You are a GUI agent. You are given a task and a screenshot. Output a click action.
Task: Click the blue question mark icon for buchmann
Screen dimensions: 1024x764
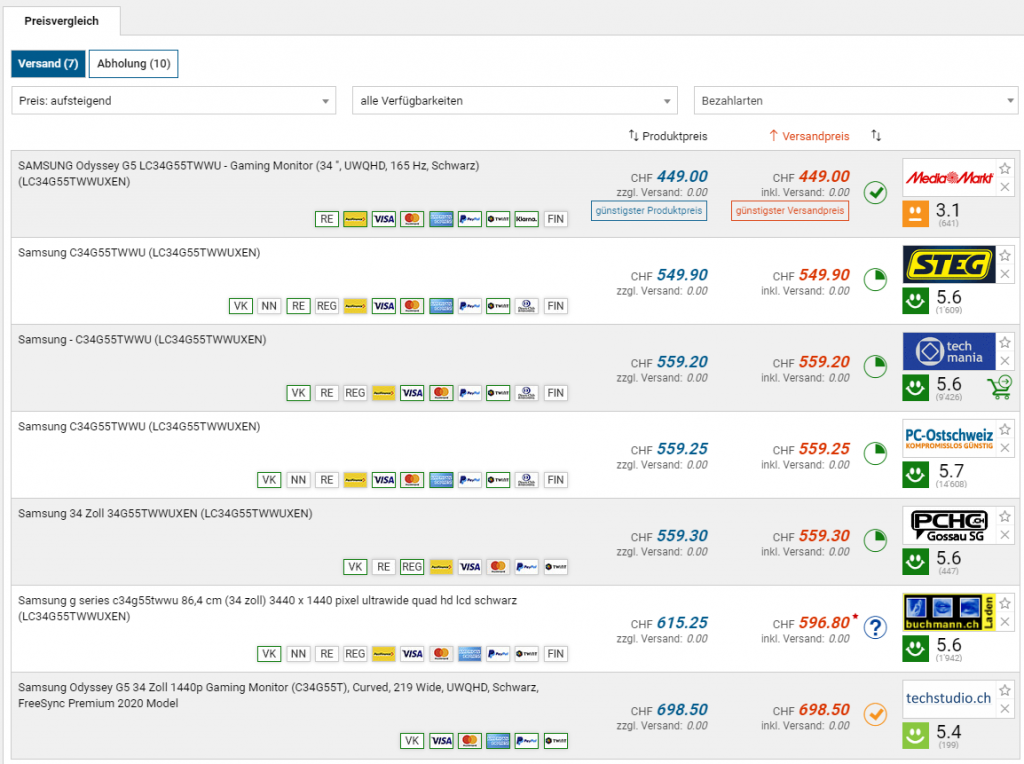tap(875, 627)
